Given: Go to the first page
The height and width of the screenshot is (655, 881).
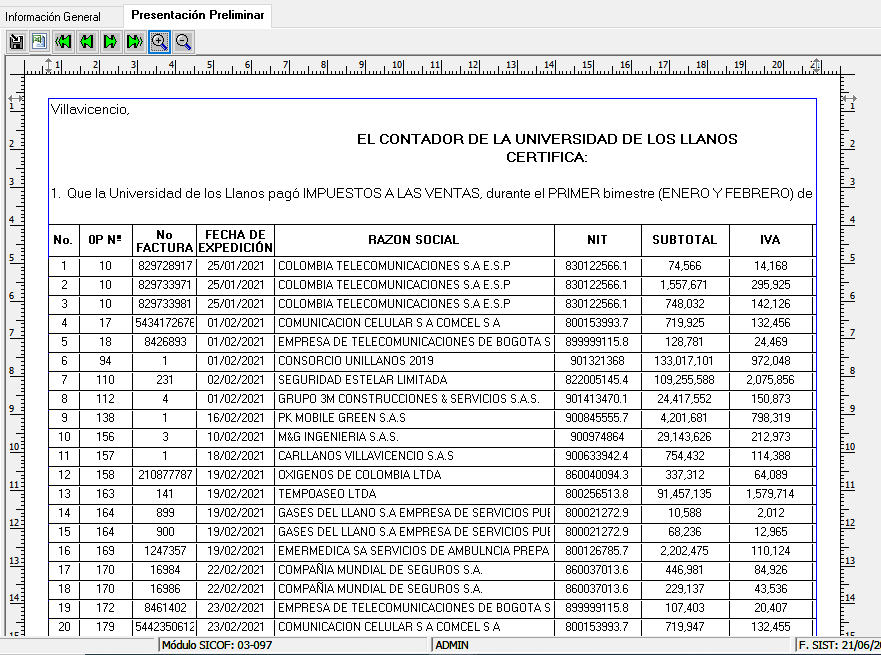Looking at the screenshot, I should 64,41.
